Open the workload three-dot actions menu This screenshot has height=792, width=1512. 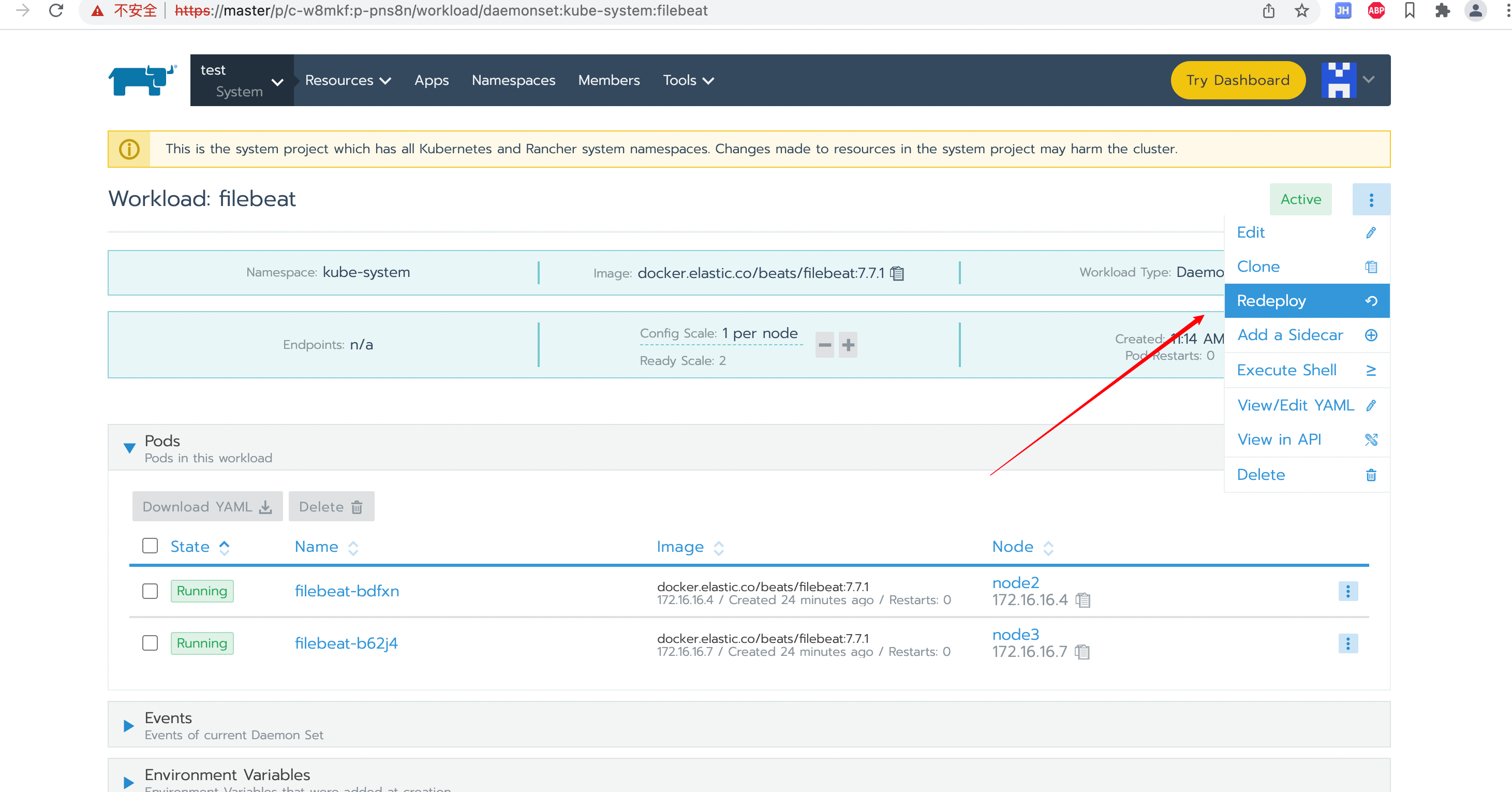pyautogui.click(x=1371, y=200)
